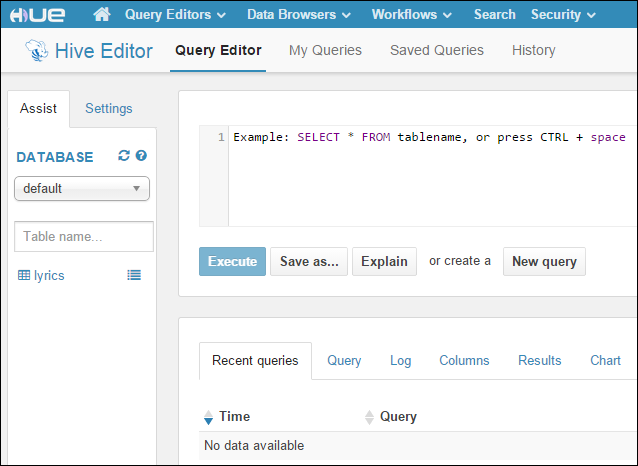Preview lyrics table with list icon
This screenshot has height=466, width=638.
(x=134, y=275)
